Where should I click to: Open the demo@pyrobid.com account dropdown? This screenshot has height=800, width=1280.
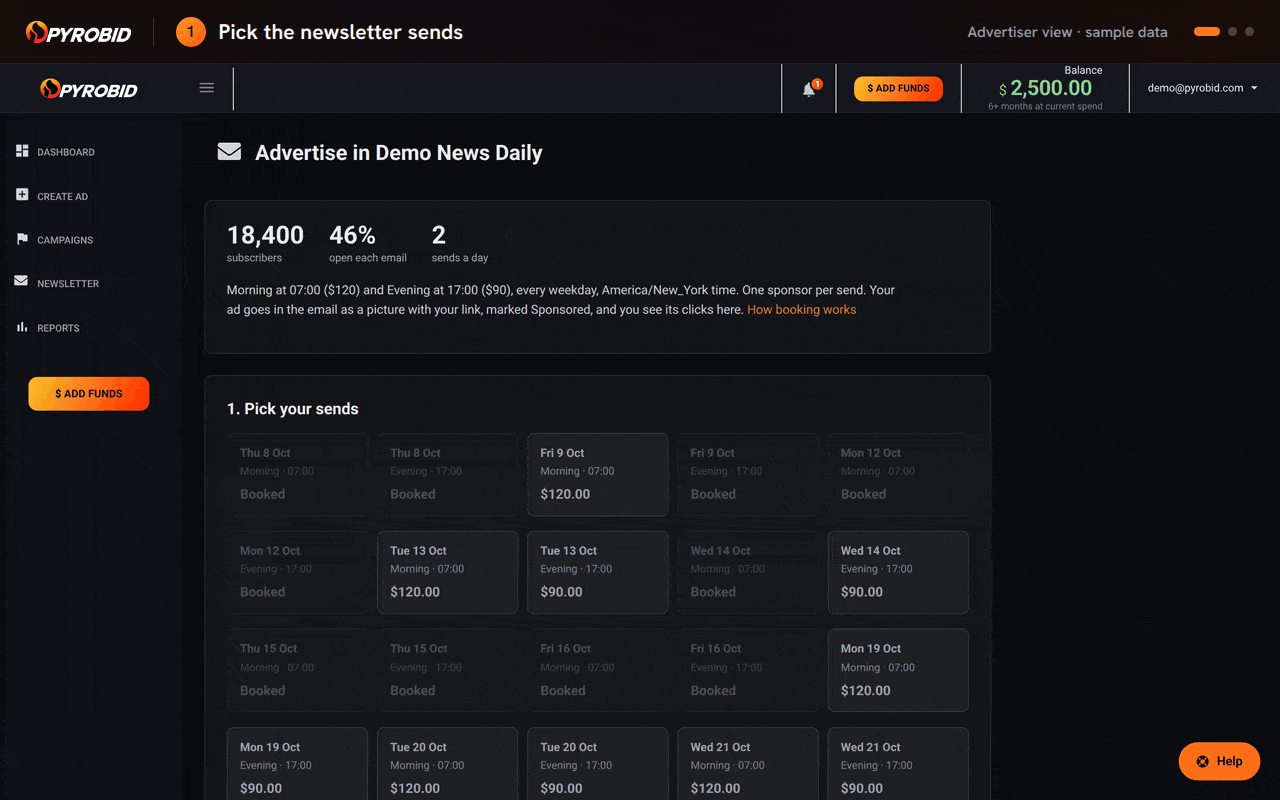click(x=1203, y=88)
